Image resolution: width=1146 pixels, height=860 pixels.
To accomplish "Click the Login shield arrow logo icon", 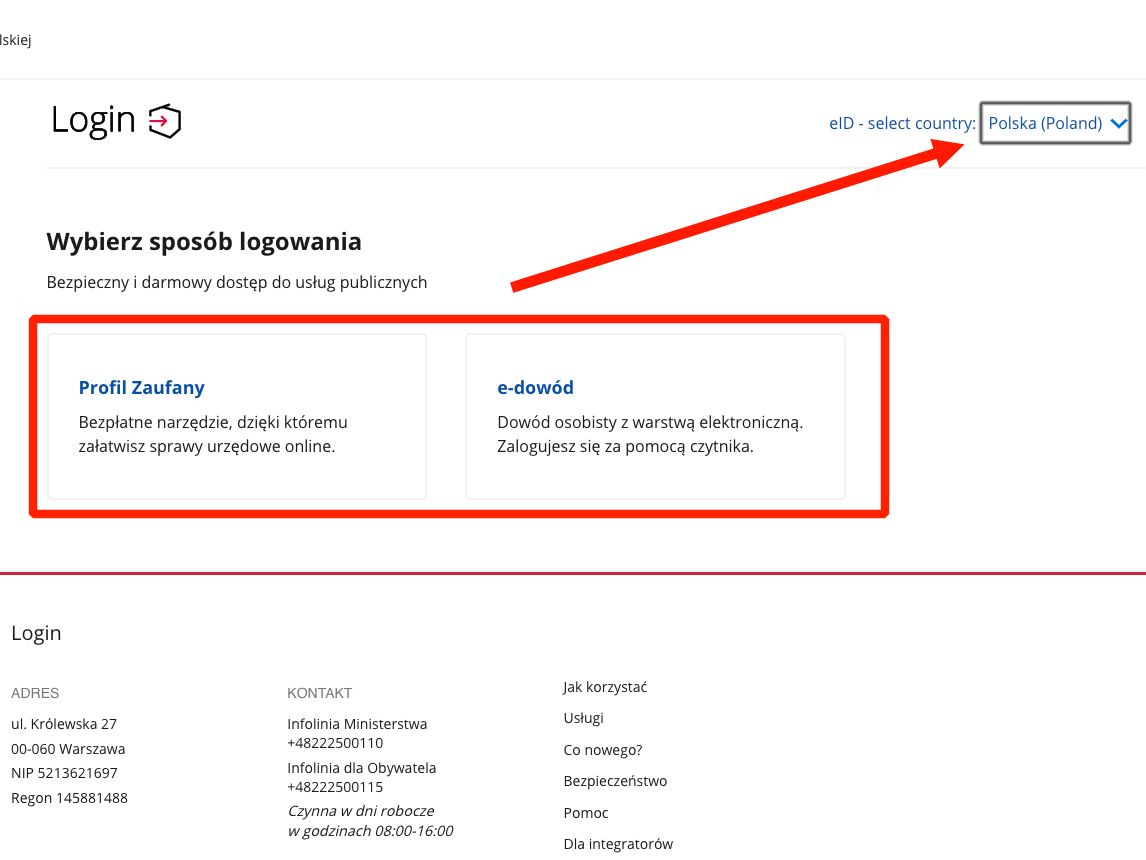I will [x=165, y=121].
